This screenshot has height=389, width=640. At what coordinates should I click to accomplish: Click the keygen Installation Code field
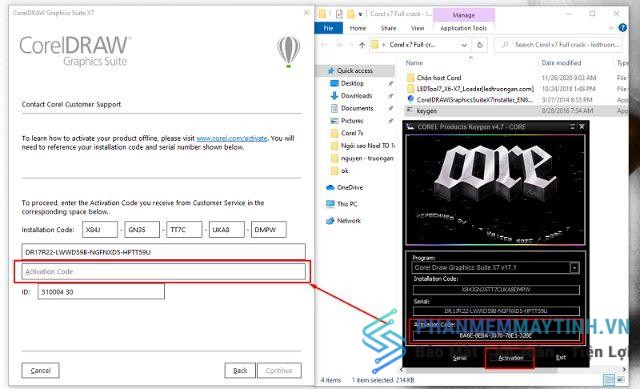pyautogui.click(x=496, y=289)
